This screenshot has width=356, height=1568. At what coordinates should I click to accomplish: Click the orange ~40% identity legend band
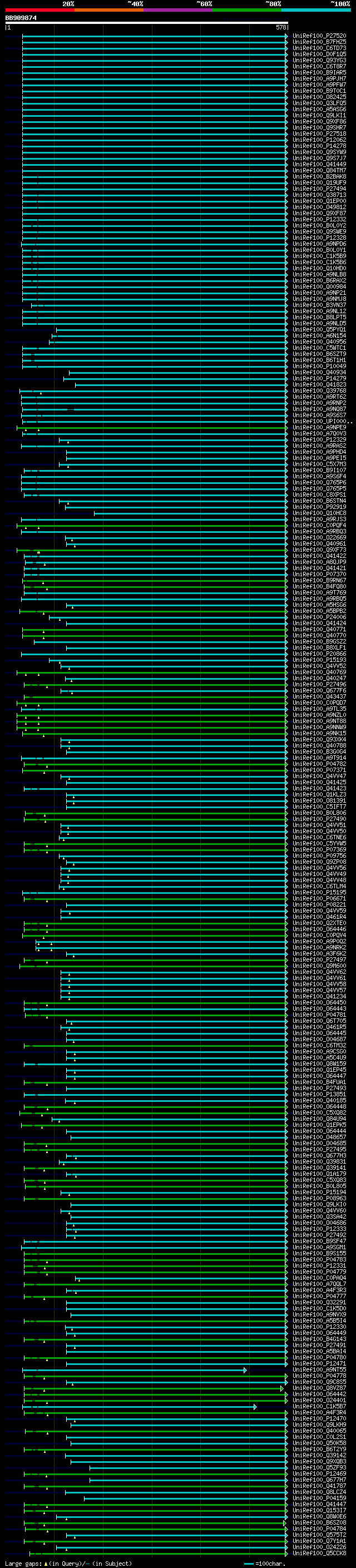pyautogui.click(x=109, y=10)
